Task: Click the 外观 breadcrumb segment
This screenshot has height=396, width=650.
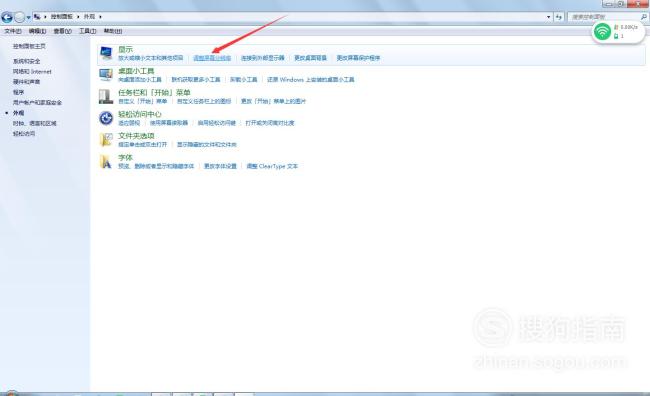Action: pos(89,17)
